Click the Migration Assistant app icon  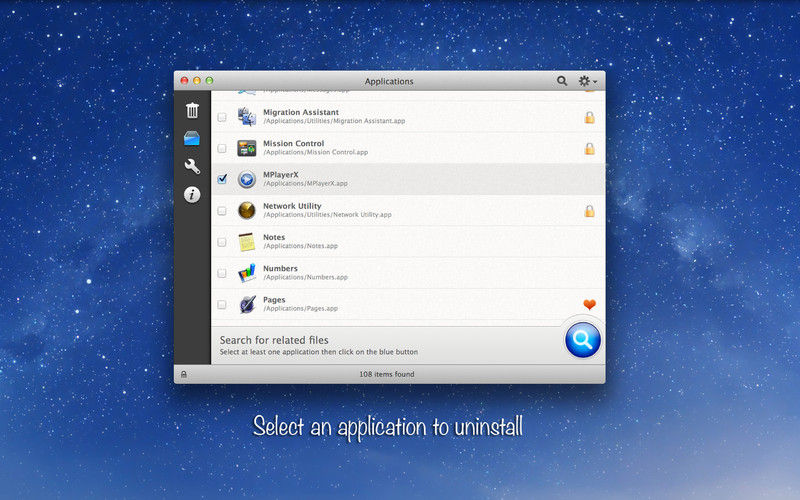pos(247,117)
